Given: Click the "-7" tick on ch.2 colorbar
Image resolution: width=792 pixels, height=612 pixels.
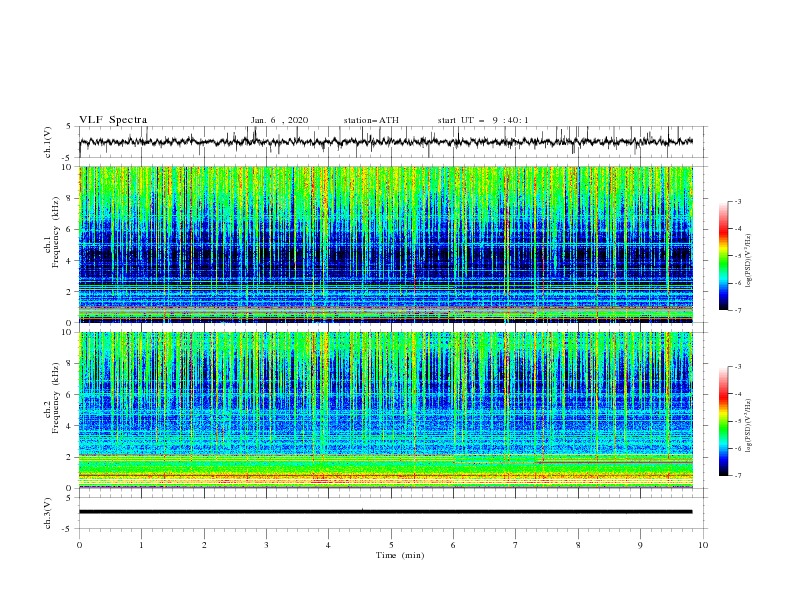Looking at the screenshot, I should tap(737, 475).
